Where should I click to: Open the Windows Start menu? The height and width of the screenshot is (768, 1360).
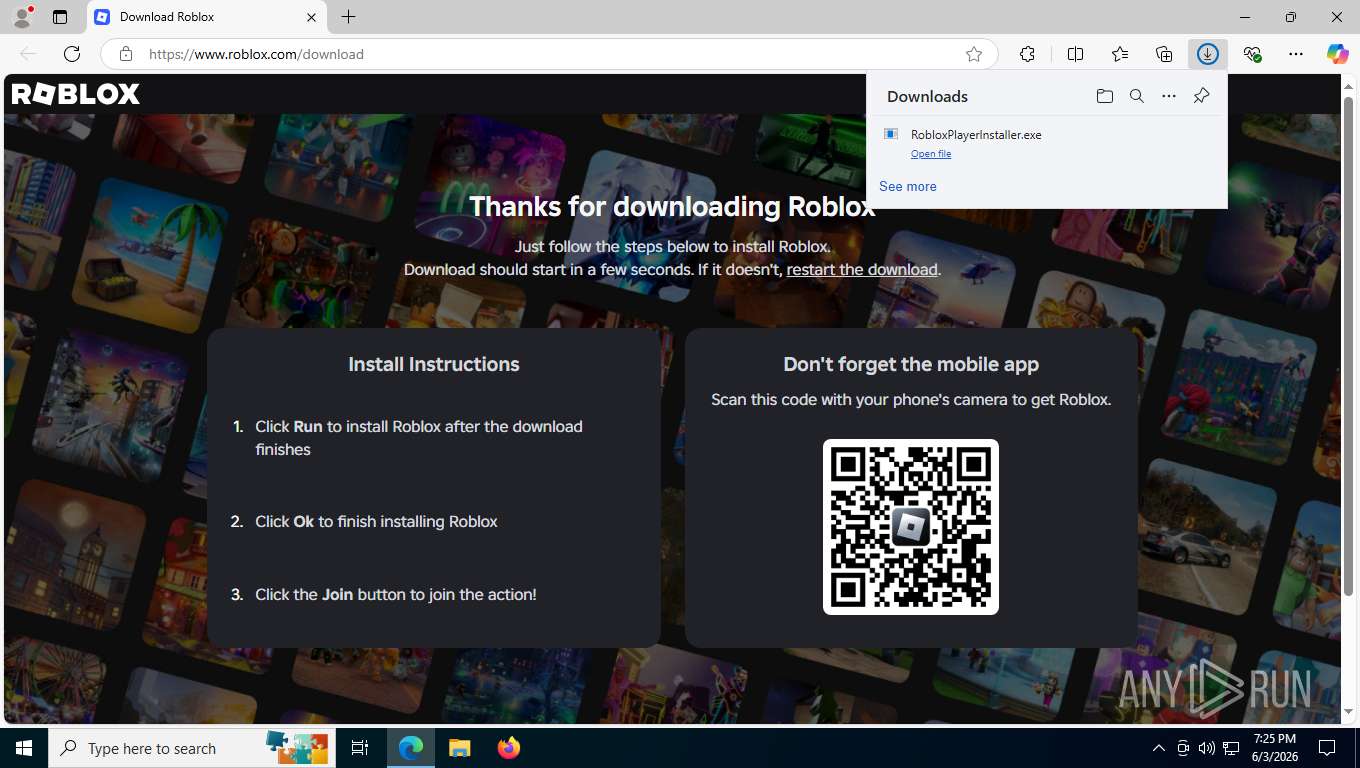pyautogui.click(x=24, y=748)
